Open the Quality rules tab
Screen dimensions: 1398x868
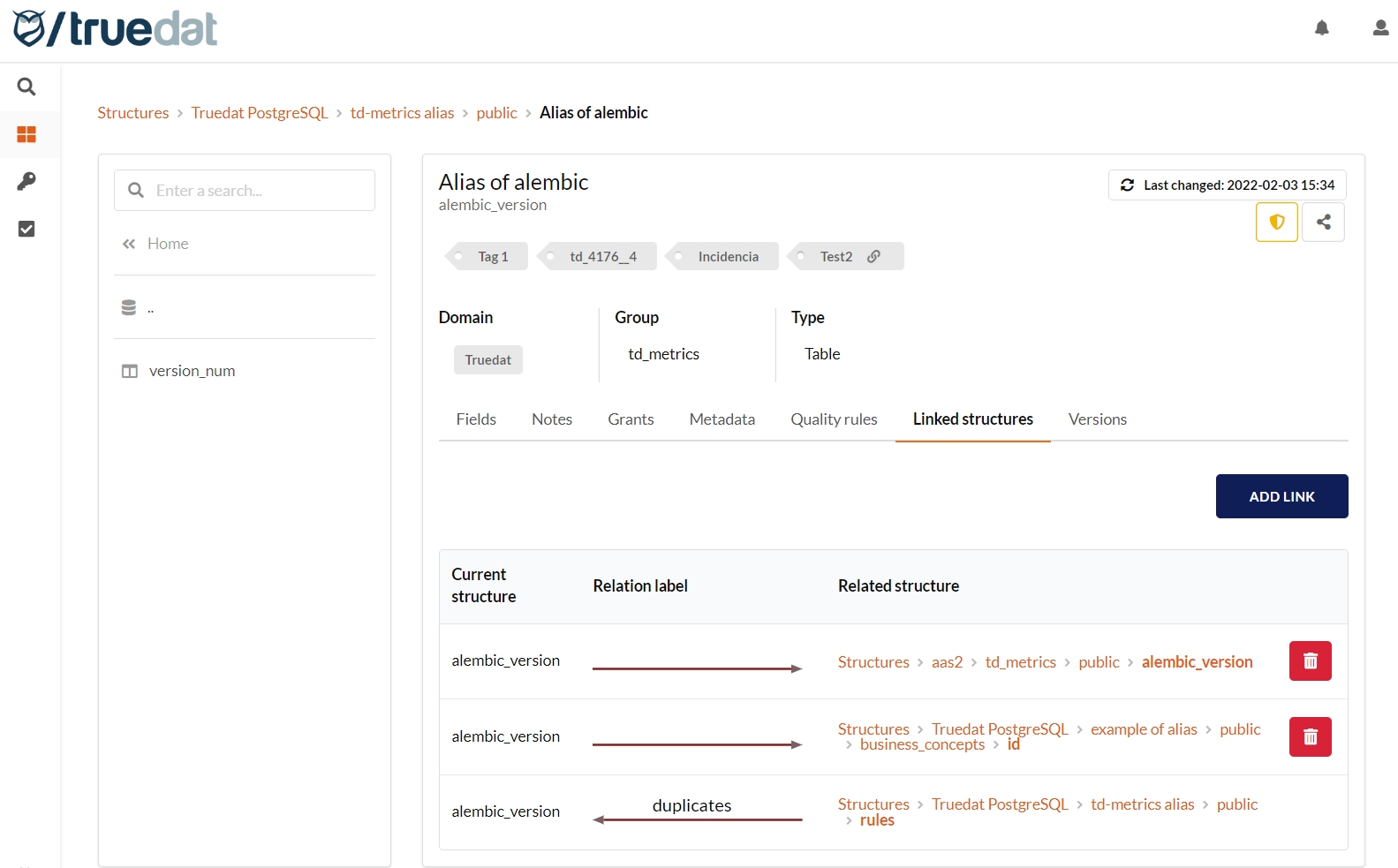point(834,419)
